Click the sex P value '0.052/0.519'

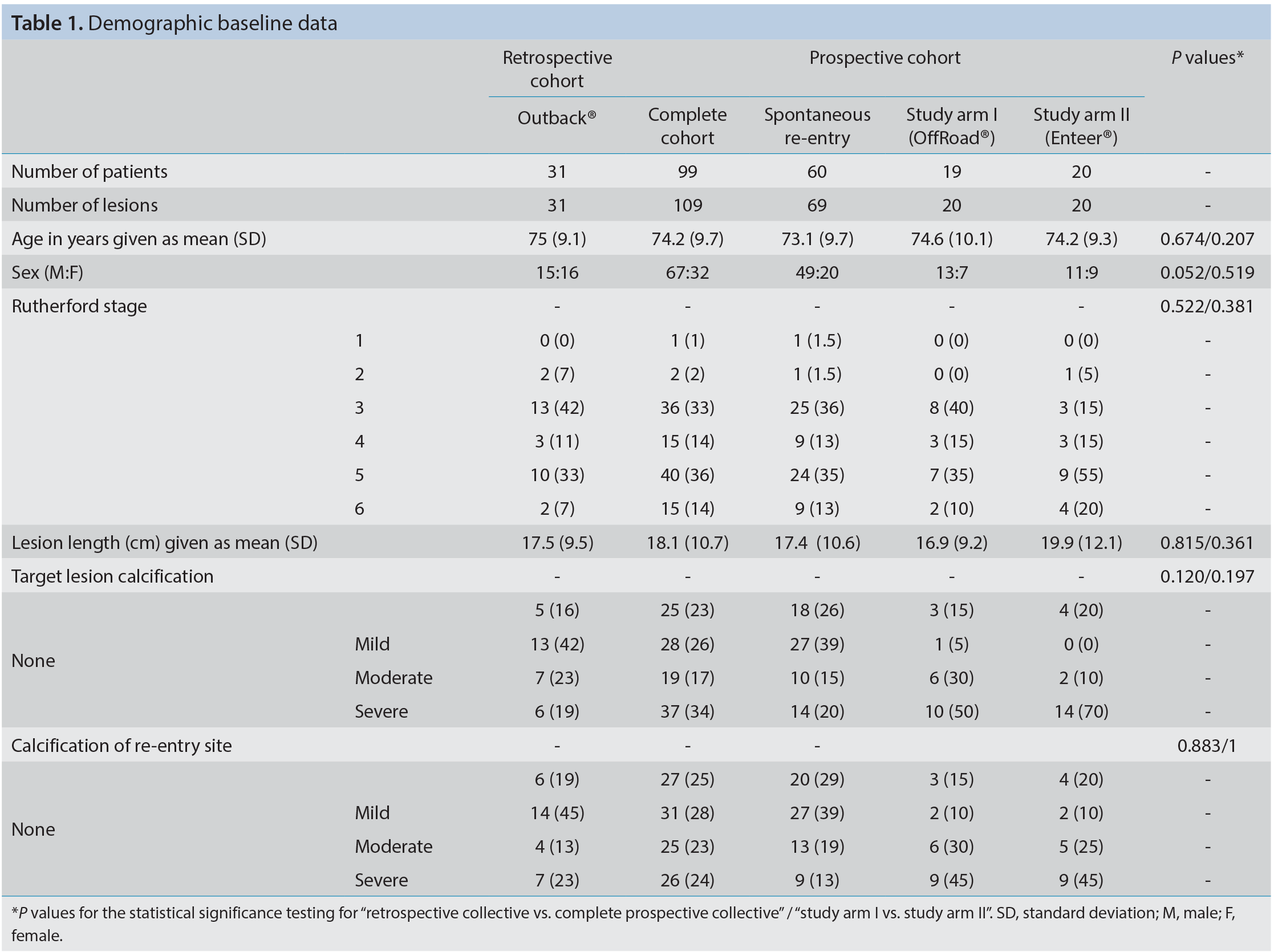point(1207,272)
